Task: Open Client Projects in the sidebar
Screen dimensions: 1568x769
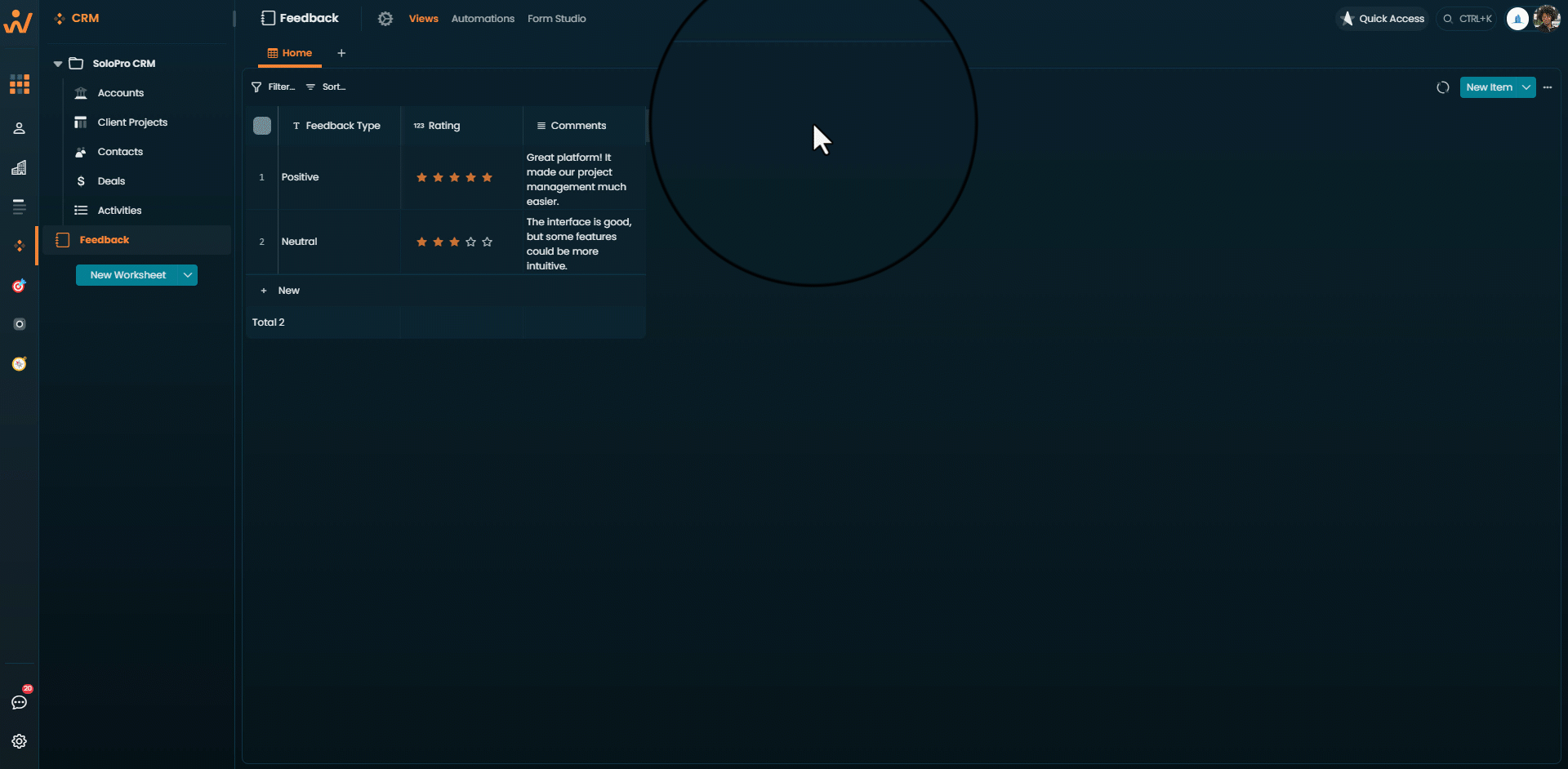Action: (x=132, y=122)
